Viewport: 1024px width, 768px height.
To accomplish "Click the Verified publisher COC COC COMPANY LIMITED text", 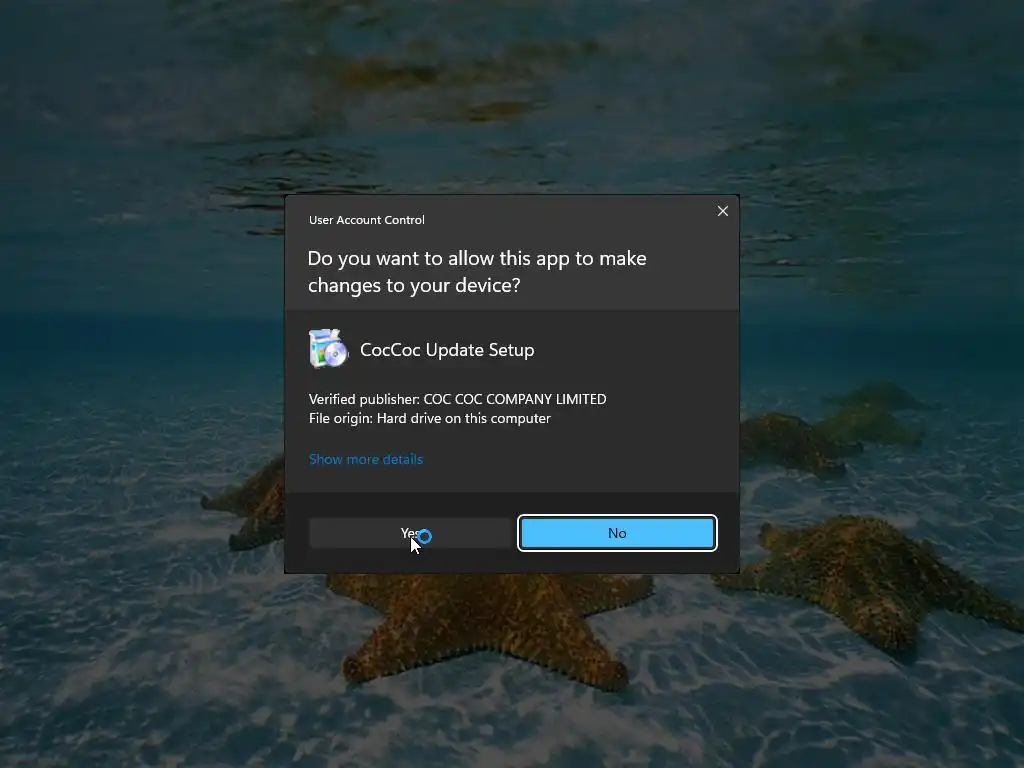I will pos(457,399).
